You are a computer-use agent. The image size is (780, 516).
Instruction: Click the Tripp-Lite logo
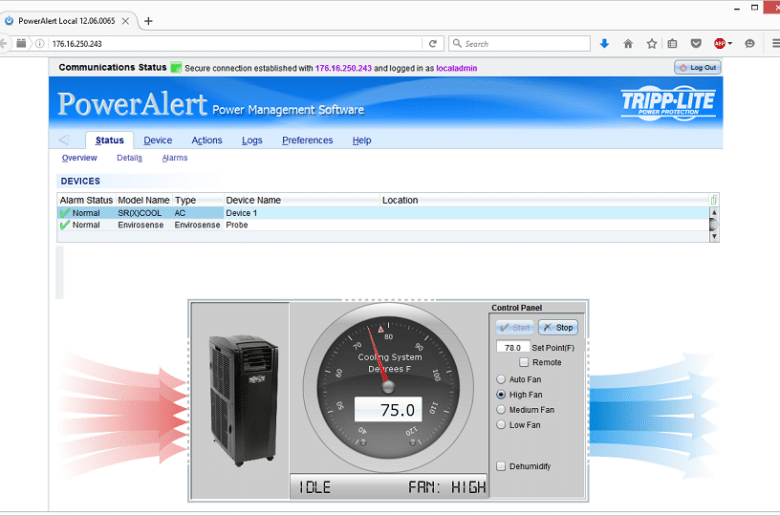[x=668, y=103]
